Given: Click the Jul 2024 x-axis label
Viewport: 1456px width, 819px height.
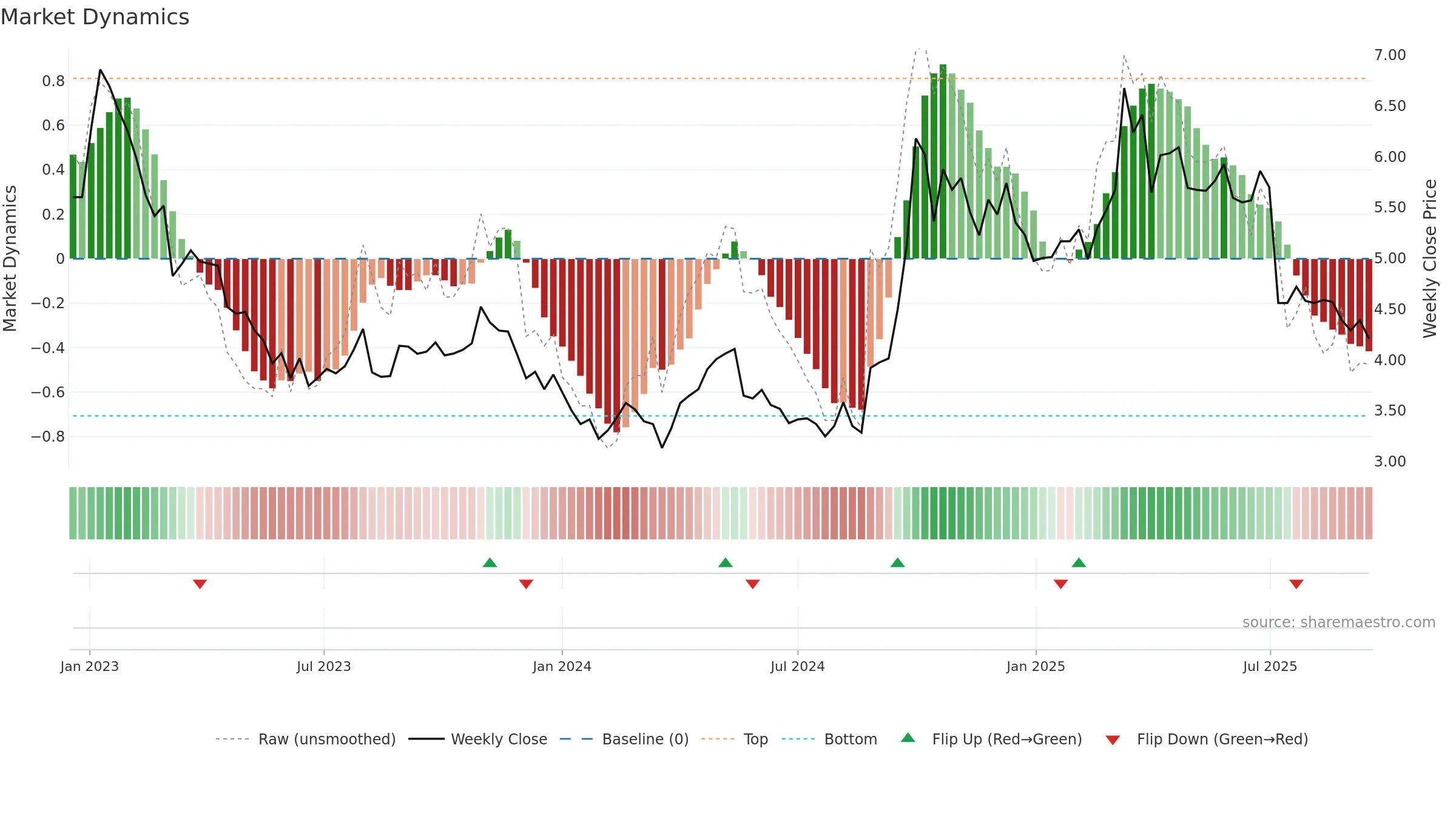Looking at the screenshot, I should pos(798,666).
